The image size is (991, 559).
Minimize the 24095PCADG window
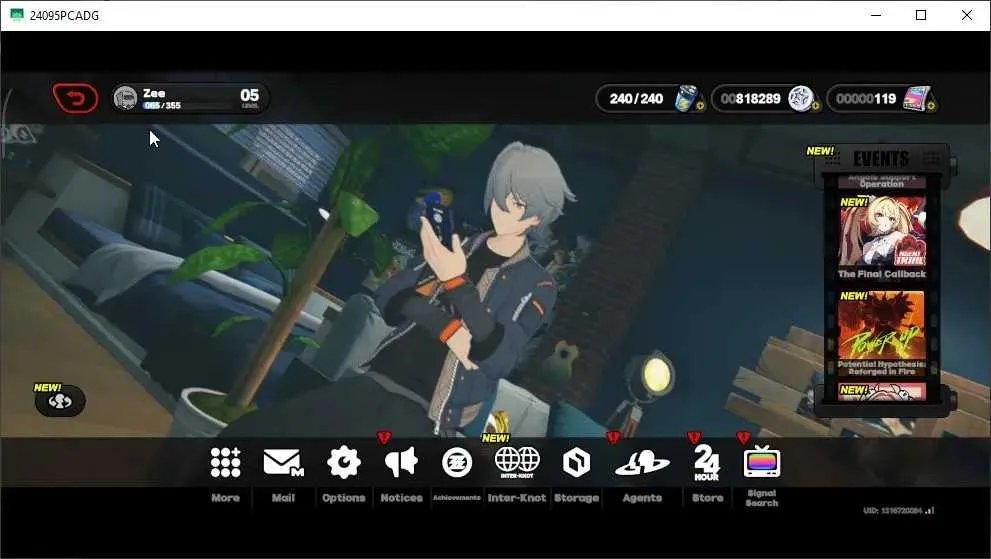[x=876, y=15]
